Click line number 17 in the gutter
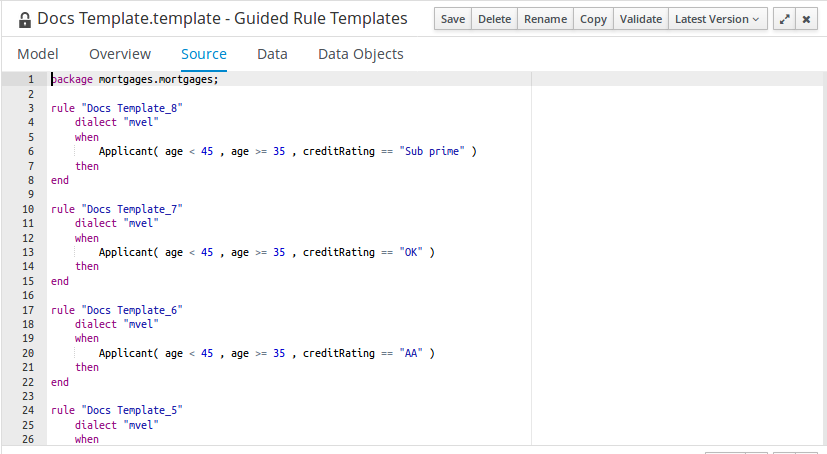Image resolution: width=827 pixels, height=454 pixels. pos(28,310)
